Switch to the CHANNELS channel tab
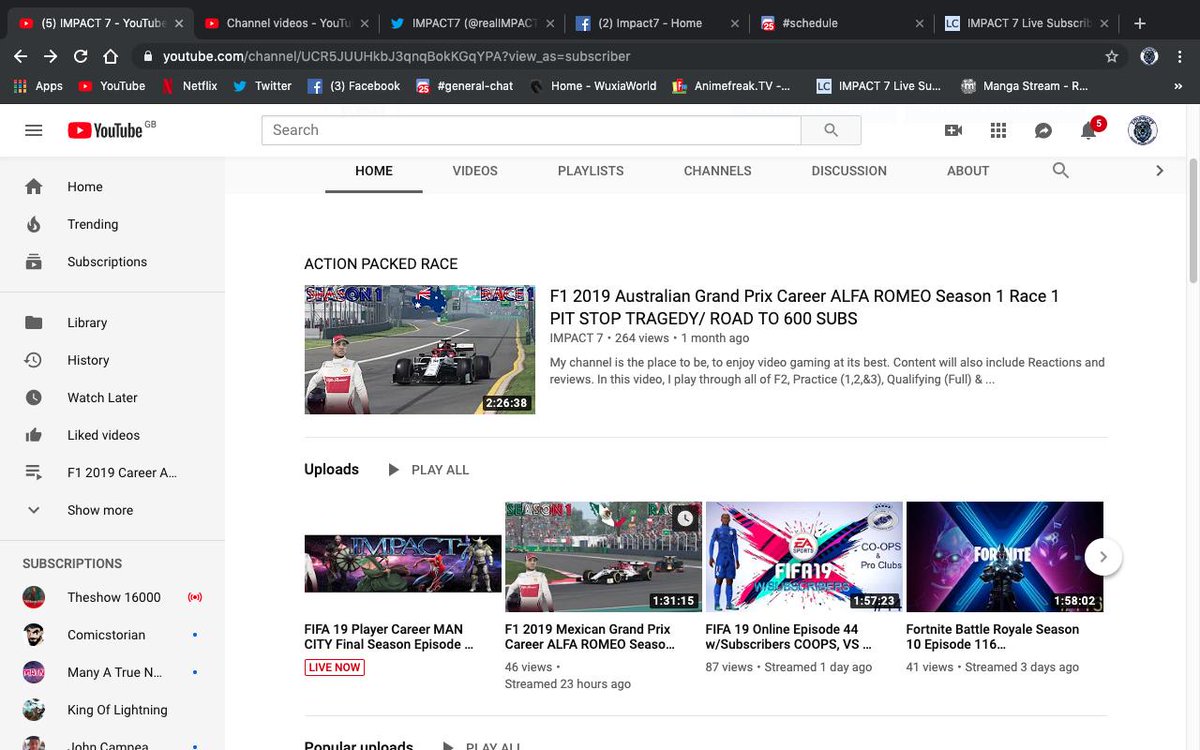 718,171
